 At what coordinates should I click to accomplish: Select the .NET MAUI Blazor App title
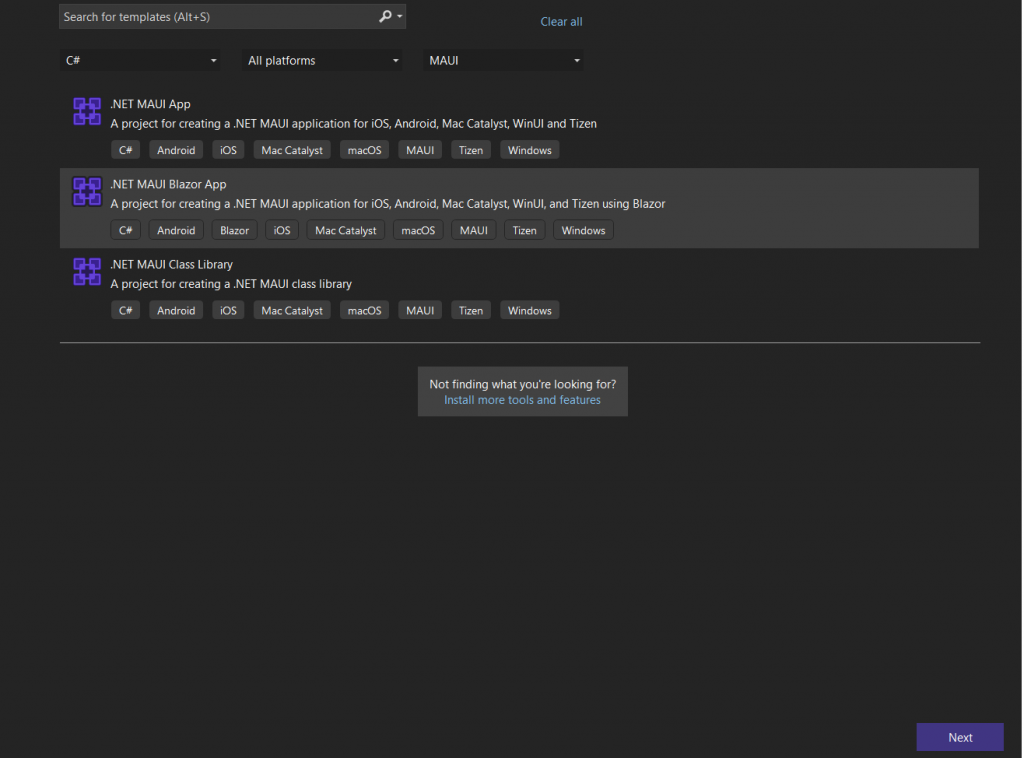(168, 184)
